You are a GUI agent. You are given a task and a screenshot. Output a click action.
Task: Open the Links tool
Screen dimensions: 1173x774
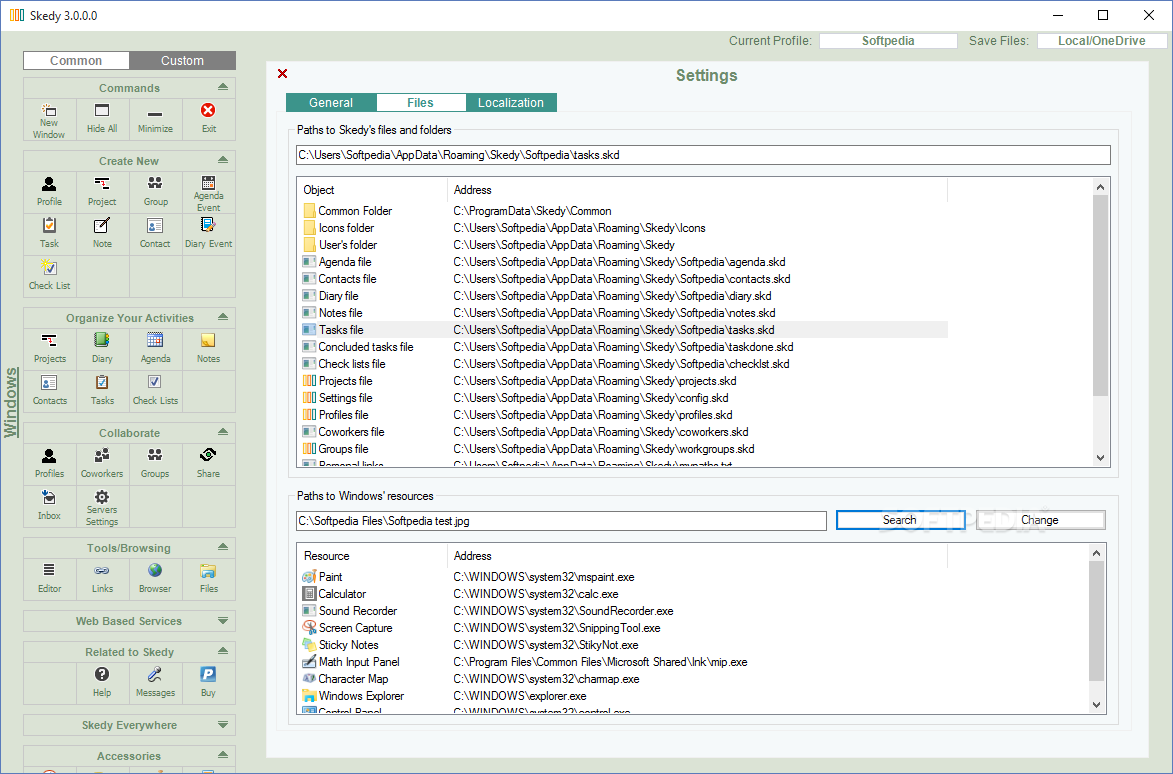pos(102,579)
